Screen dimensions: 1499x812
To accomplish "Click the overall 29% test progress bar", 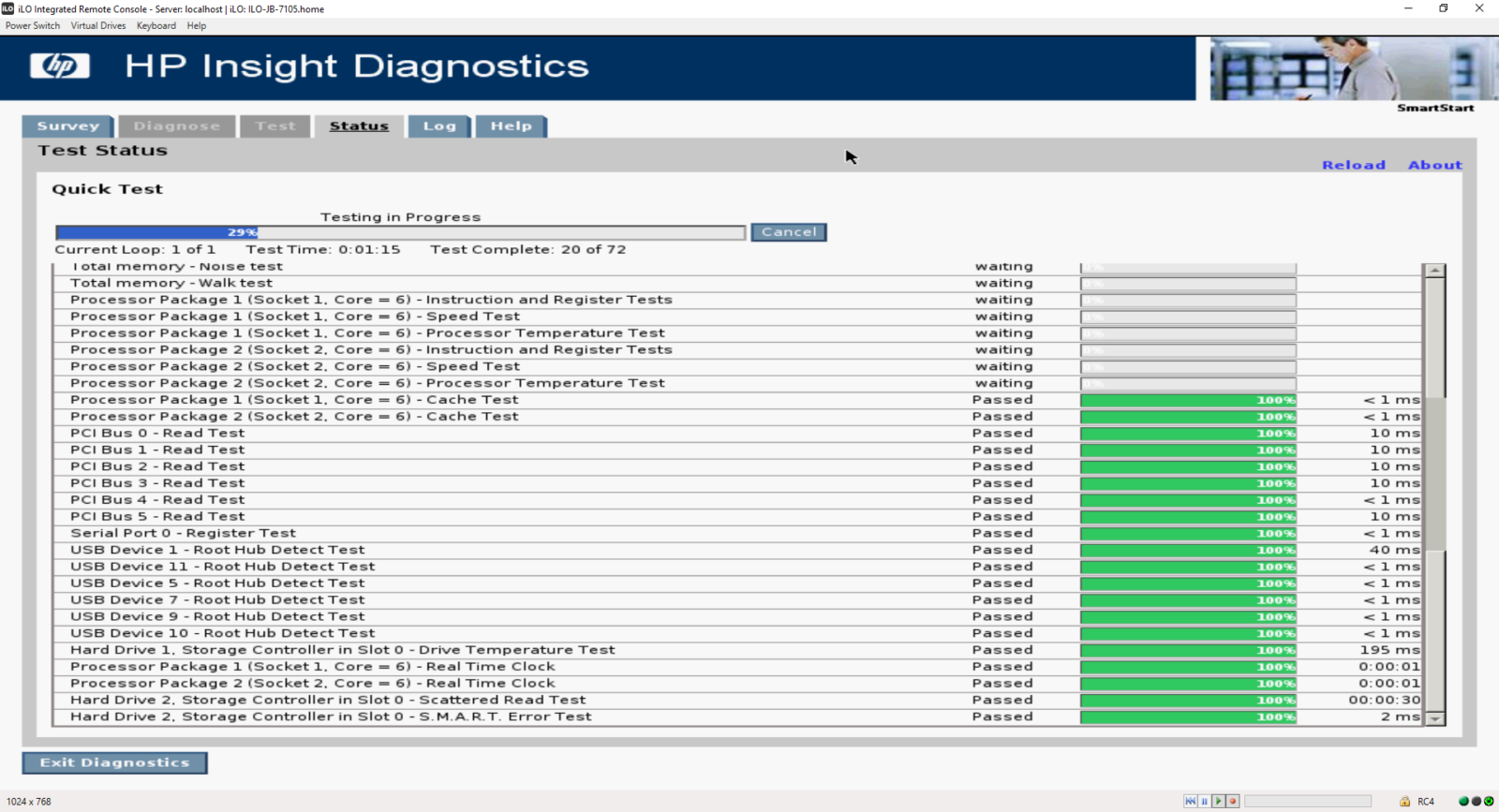I will click(401, 232).
